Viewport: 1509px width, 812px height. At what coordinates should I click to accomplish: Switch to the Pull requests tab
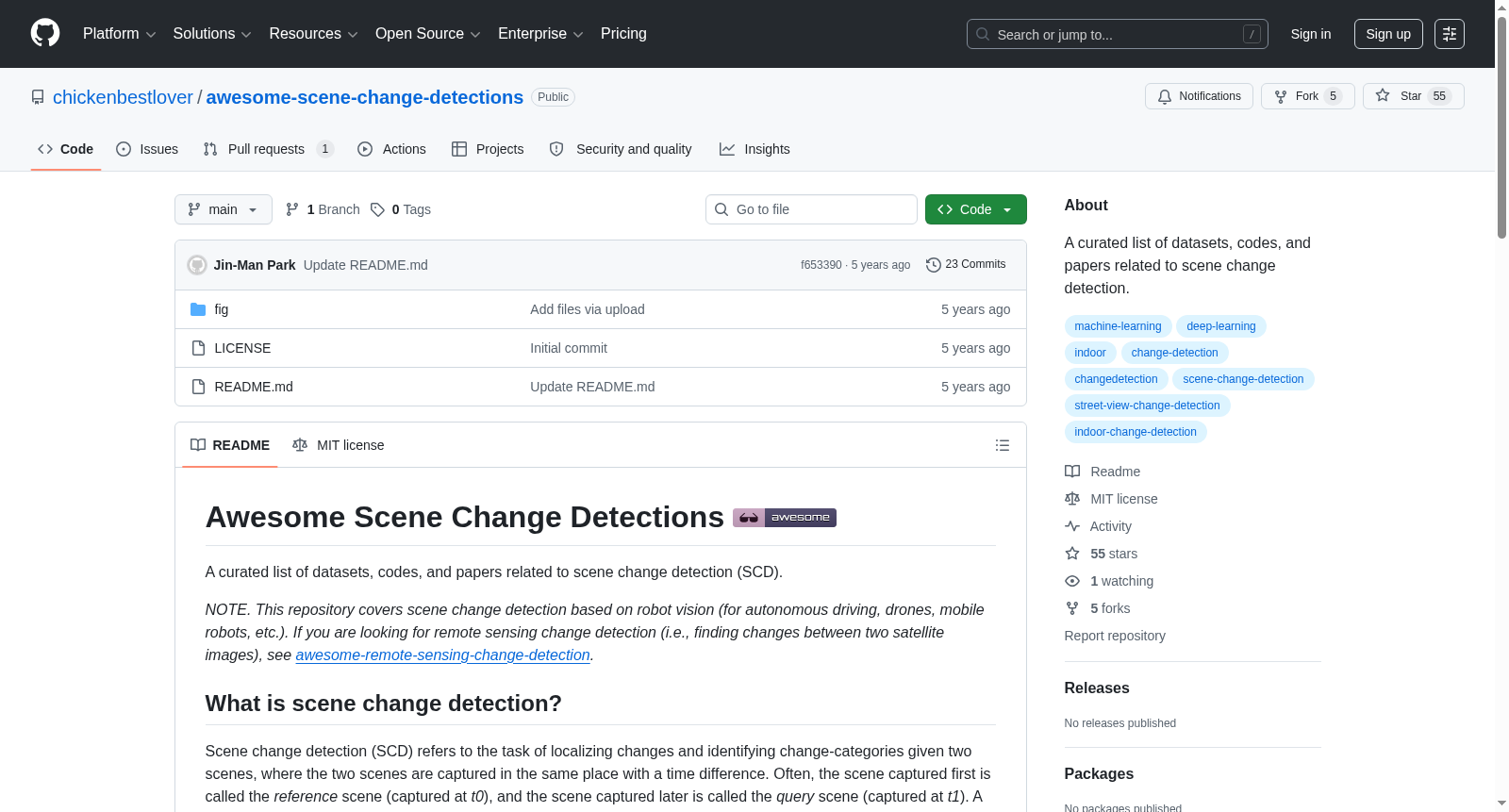click(268, 149)
